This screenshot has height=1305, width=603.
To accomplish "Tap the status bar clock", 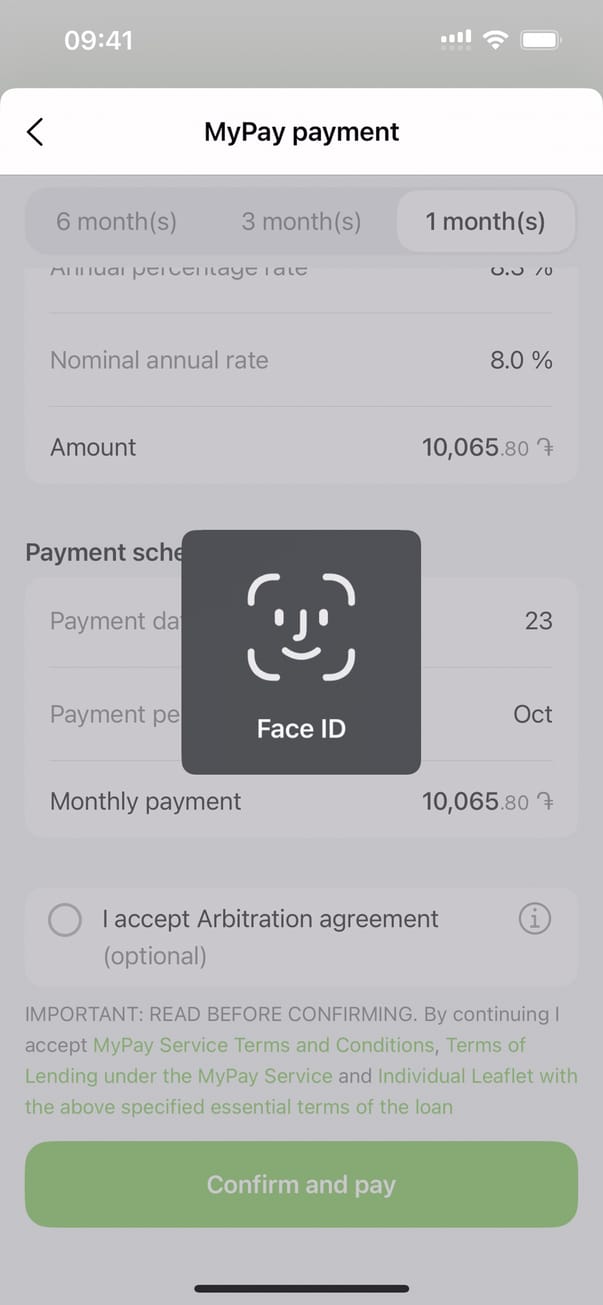I will click(98, 40).
